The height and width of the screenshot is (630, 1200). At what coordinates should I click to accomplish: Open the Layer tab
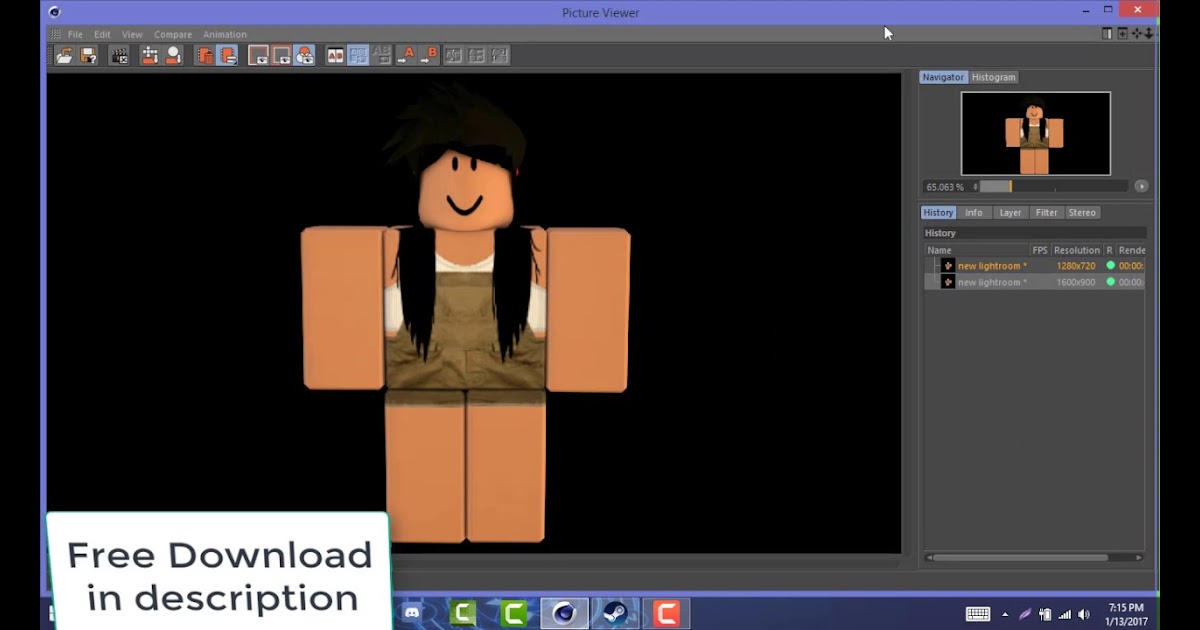click(x=1010, y=212)
